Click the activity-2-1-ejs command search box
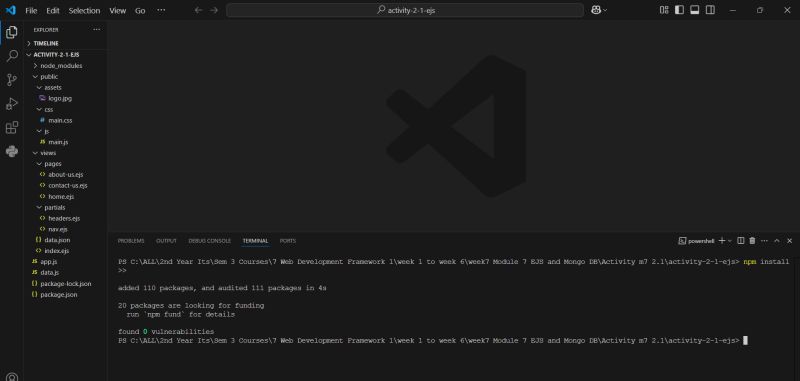 coord(405,10)
